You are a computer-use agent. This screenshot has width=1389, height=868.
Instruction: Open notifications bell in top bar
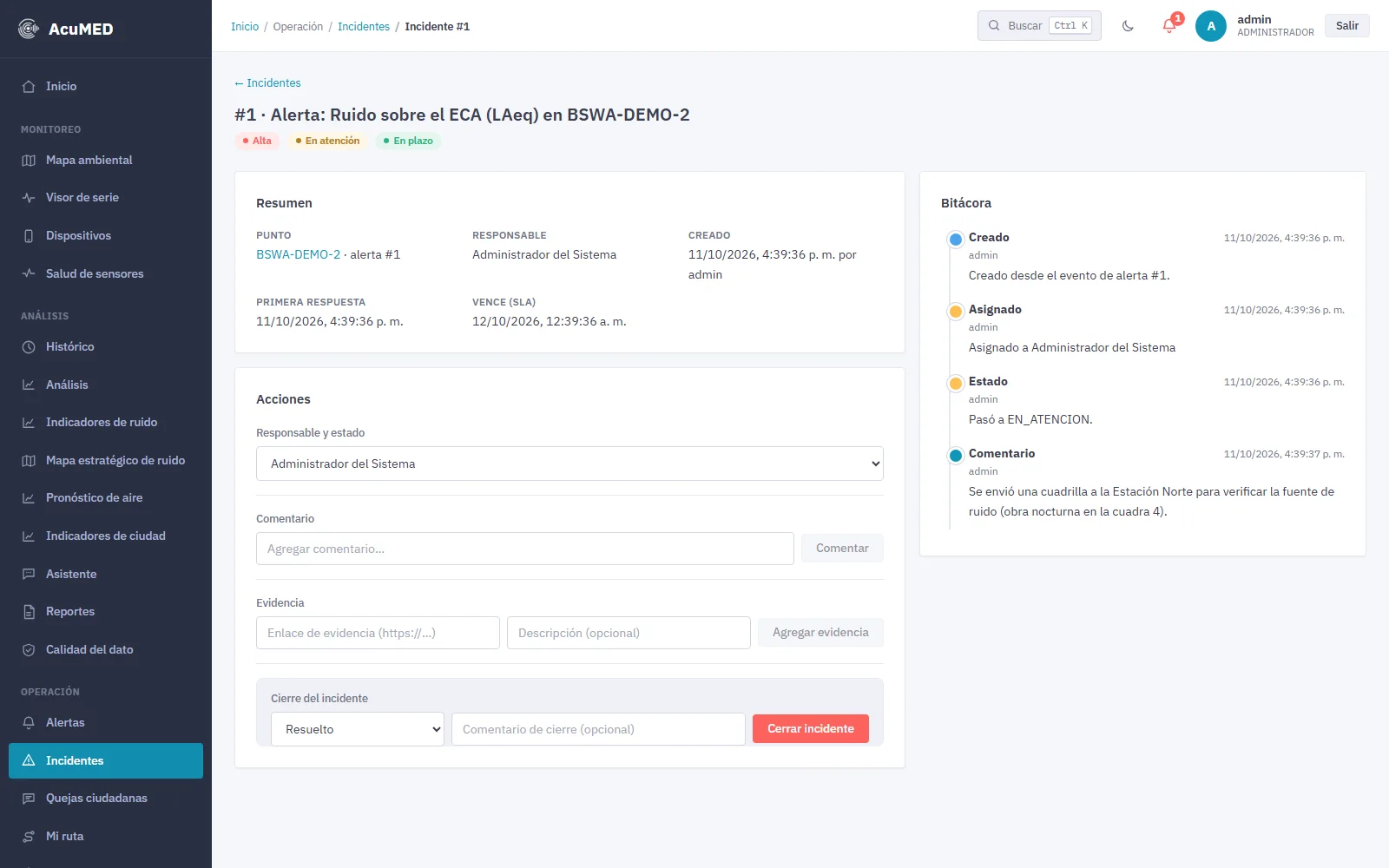(x=1169, y=26)
